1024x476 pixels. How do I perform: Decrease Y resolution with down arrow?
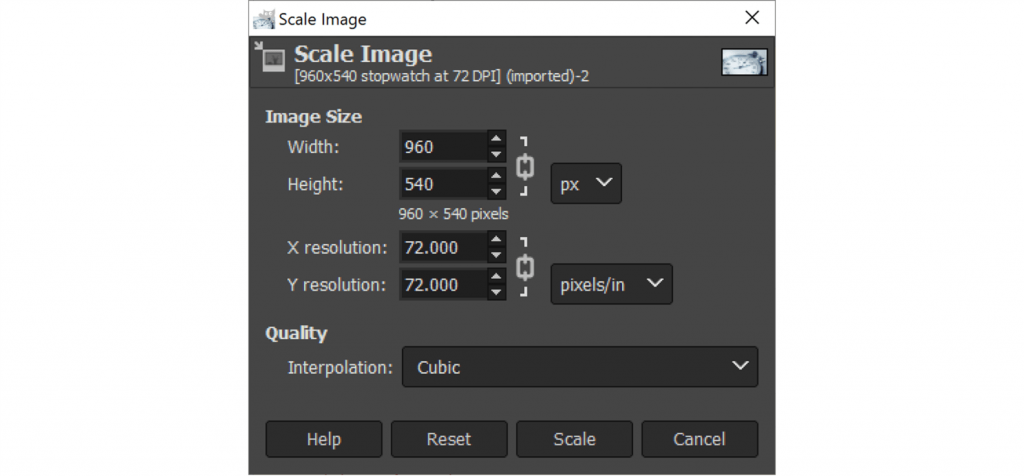tap(496, 292)
